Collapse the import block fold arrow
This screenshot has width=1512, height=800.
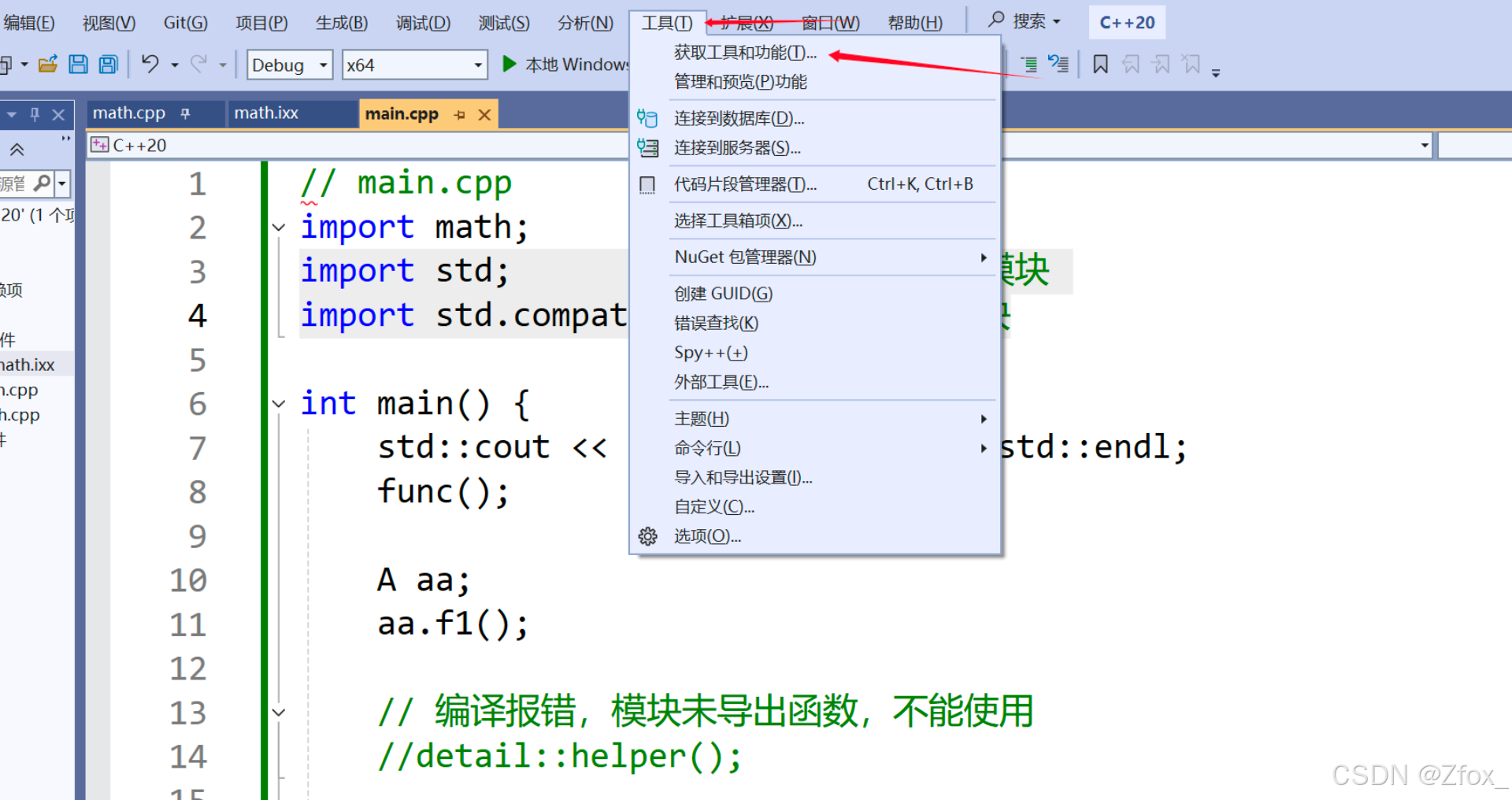279,228
